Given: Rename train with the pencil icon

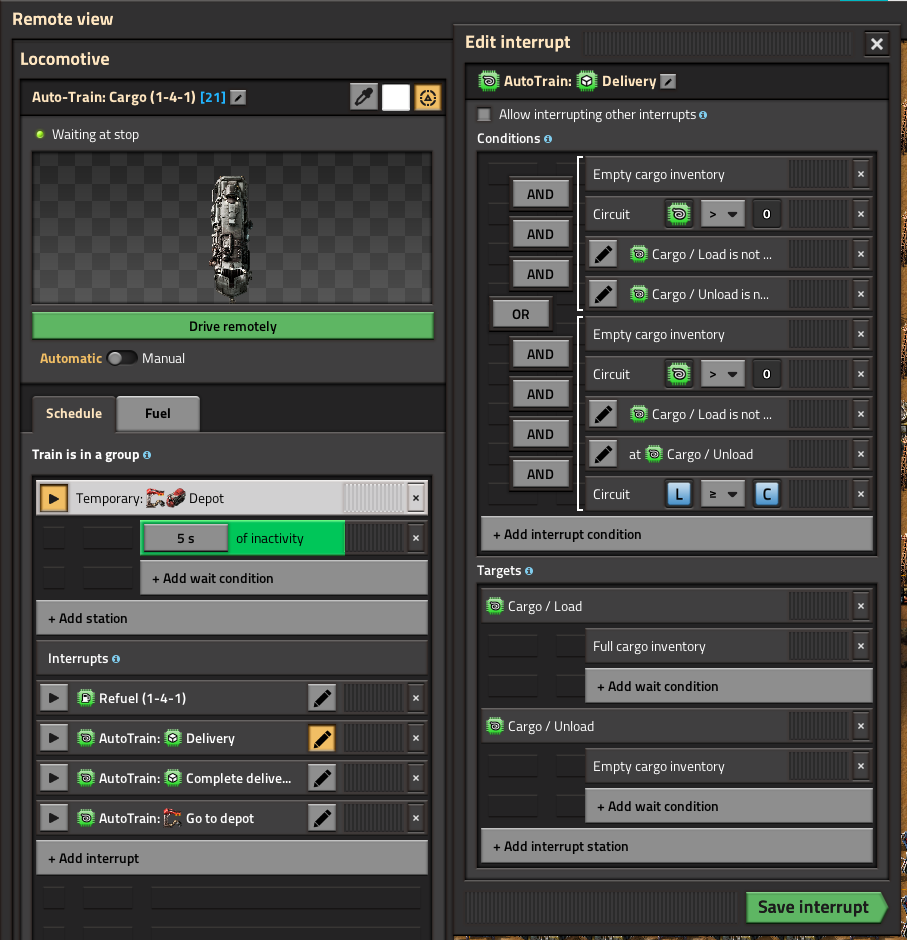Looking at the screenshot, I should pyautogui.click(x=238, y=97).
